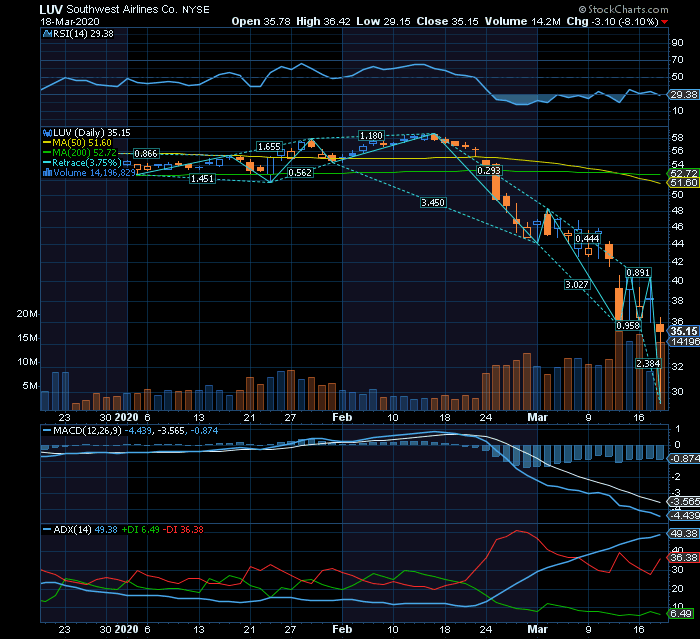Screen dimensions: 700x639
Task: Click the 1.655 retrace label
Action: click(269, 146)
